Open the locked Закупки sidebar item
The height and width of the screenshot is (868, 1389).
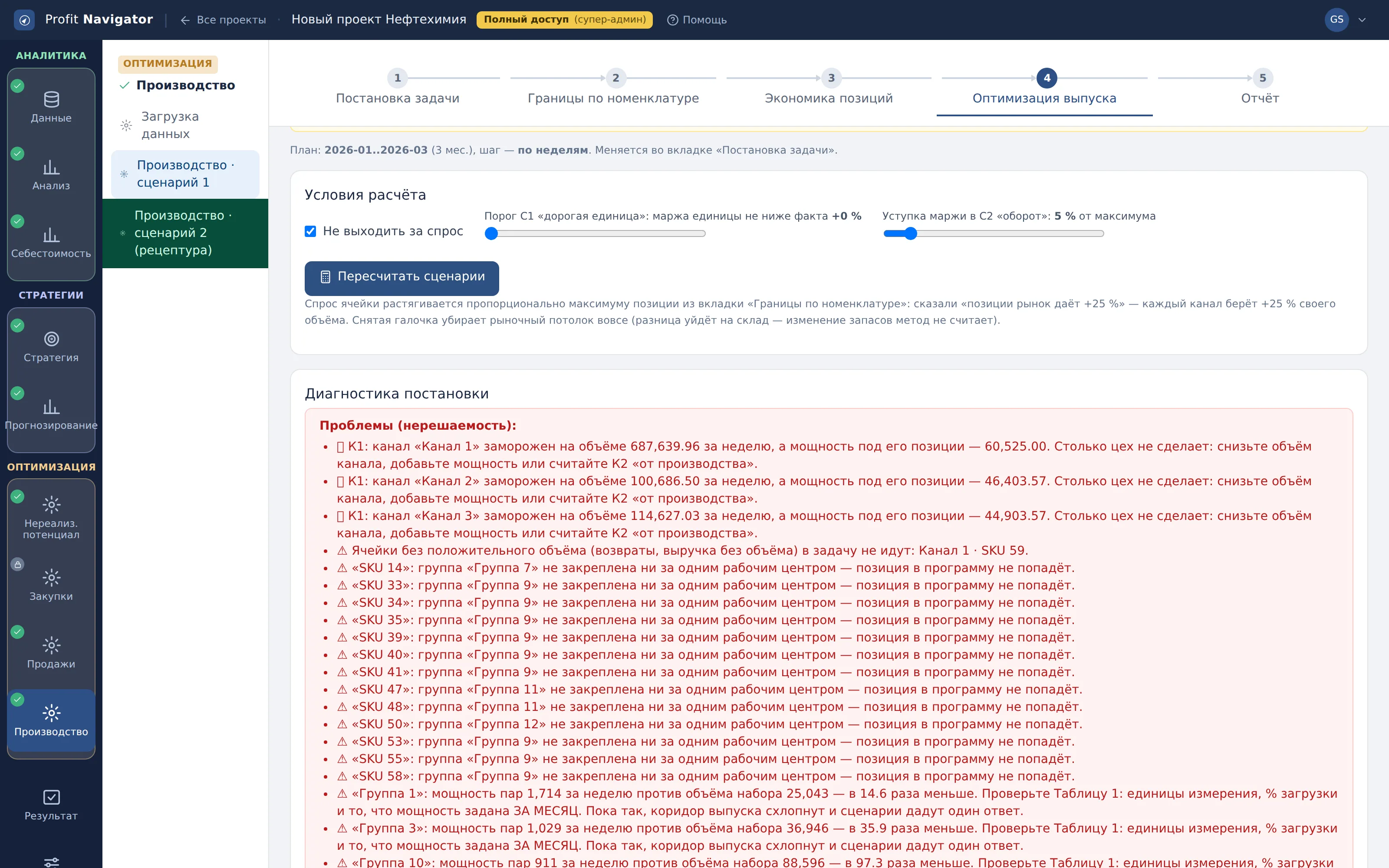[51, 585]
